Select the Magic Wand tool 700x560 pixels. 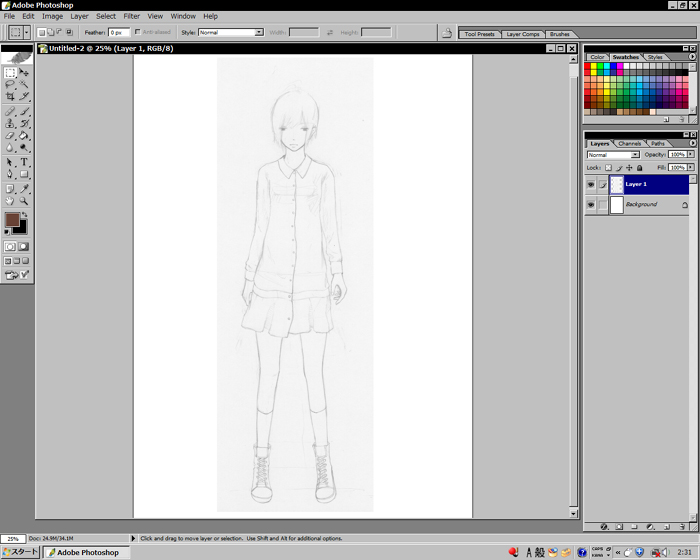click(24, 85)
